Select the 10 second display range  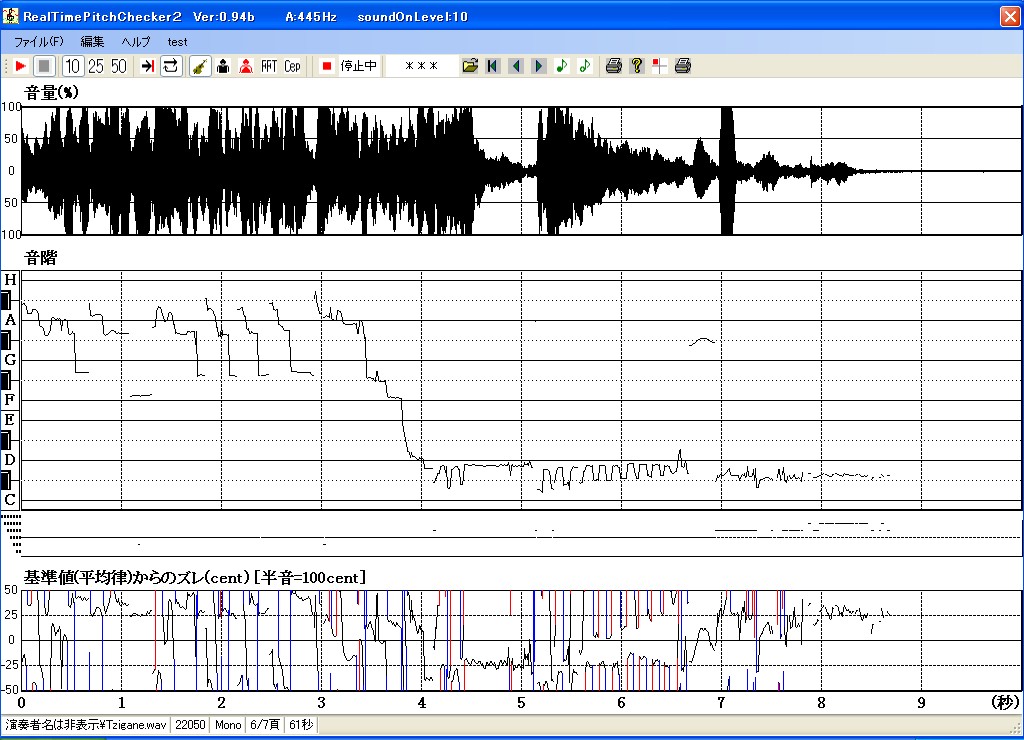tap(72, 66)
